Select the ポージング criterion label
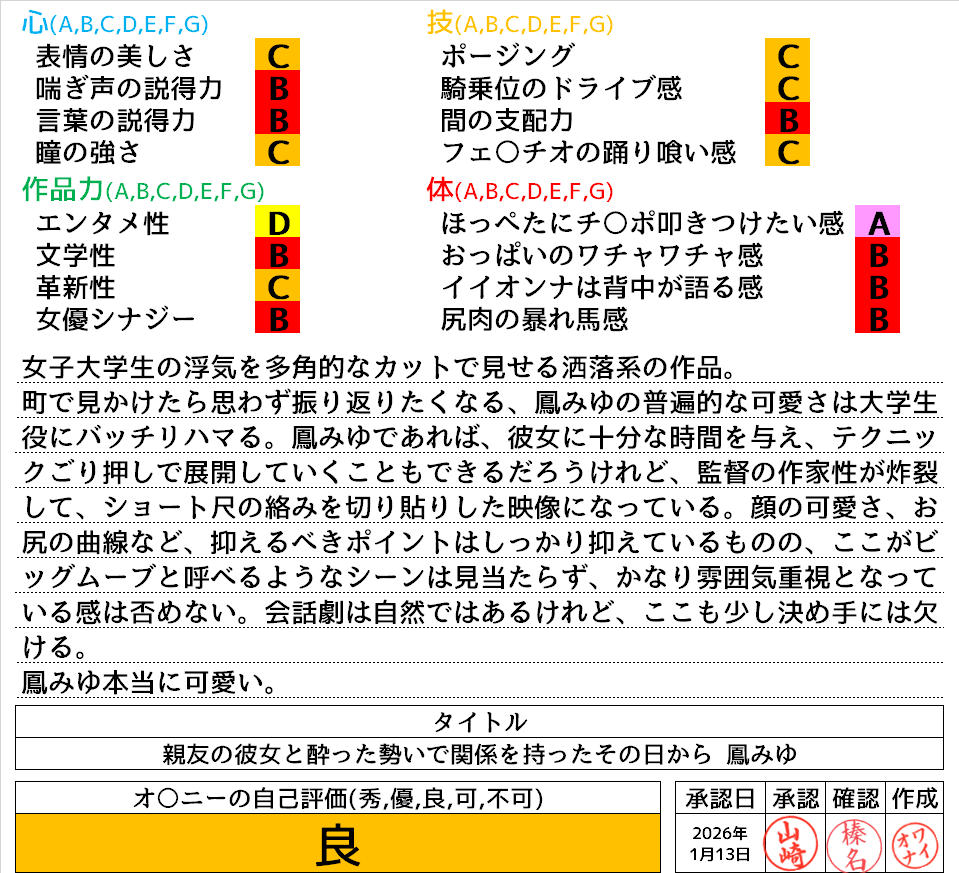959x873 pixels. 507,55
